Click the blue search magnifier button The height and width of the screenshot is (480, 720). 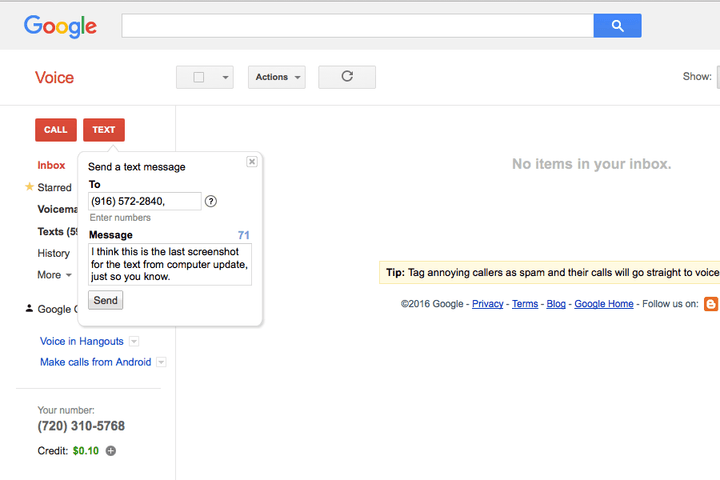(x=617, y=26)
